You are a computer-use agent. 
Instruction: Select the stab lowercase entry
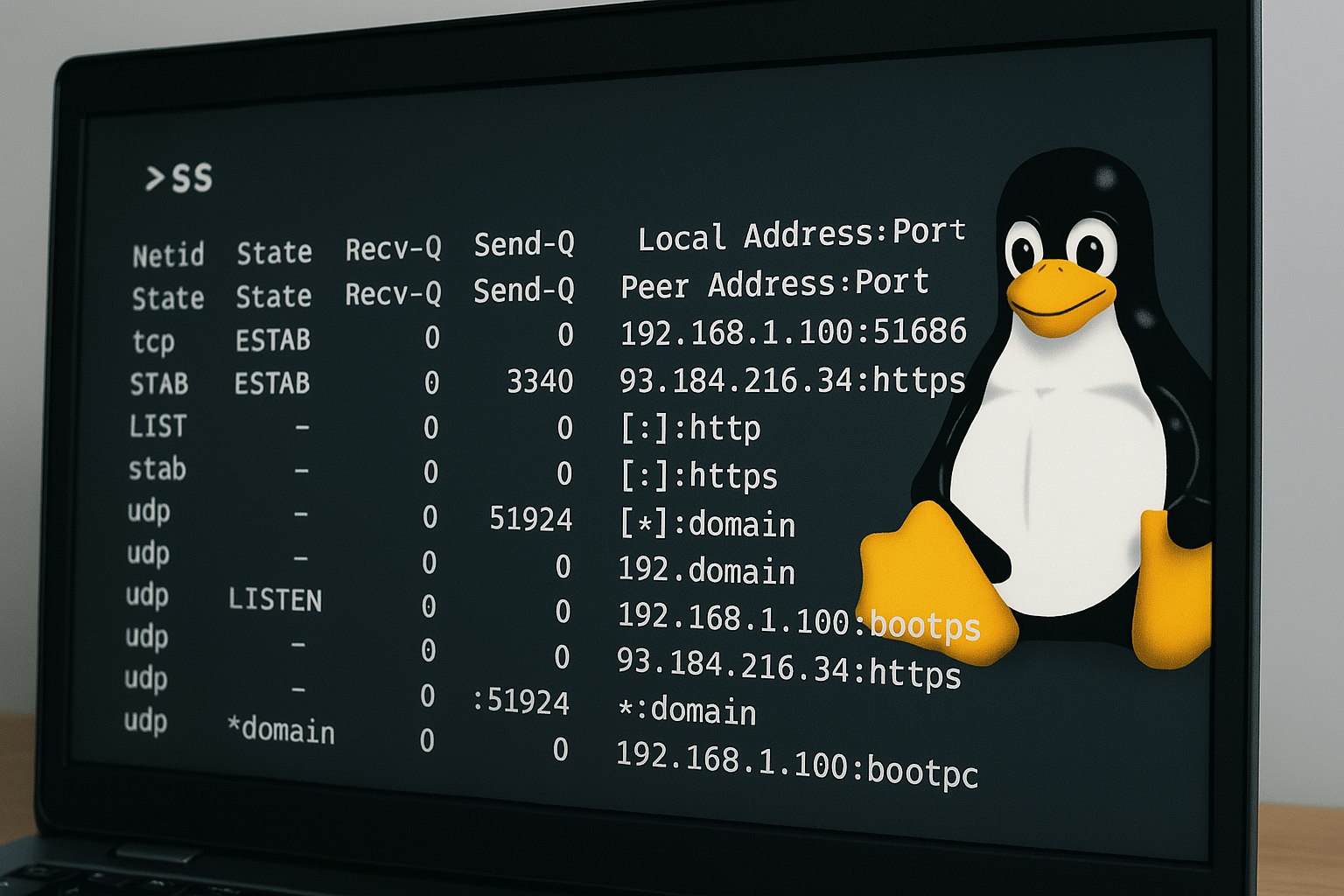pos(157,471)
